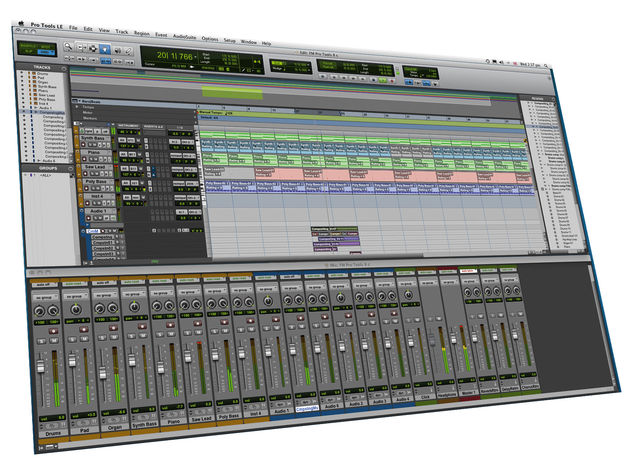Click the Drums channel volume fader
Viewport: 630px width, 472px height.
point(41,366)
